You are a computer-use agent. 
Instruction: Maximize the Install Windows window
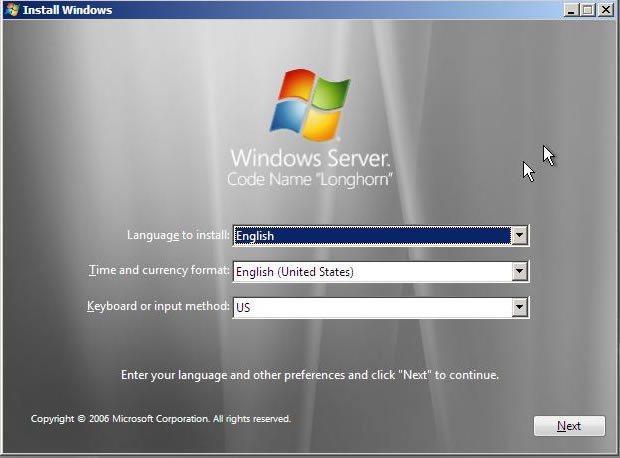[588, 10]
